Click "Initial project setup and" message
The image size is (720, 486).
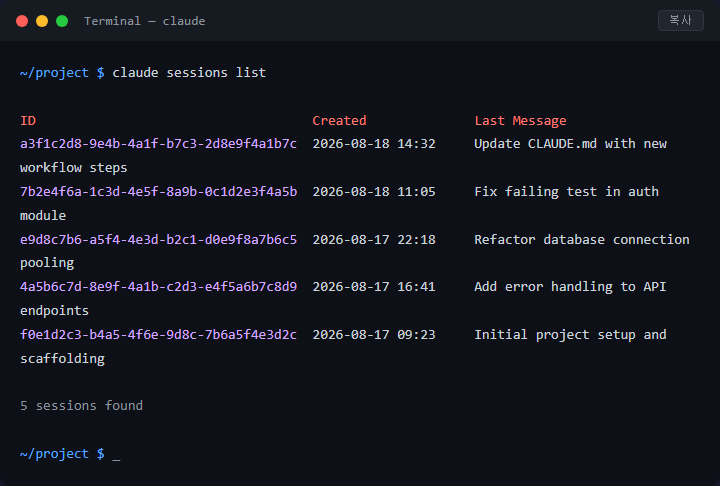tap(570, 334)
